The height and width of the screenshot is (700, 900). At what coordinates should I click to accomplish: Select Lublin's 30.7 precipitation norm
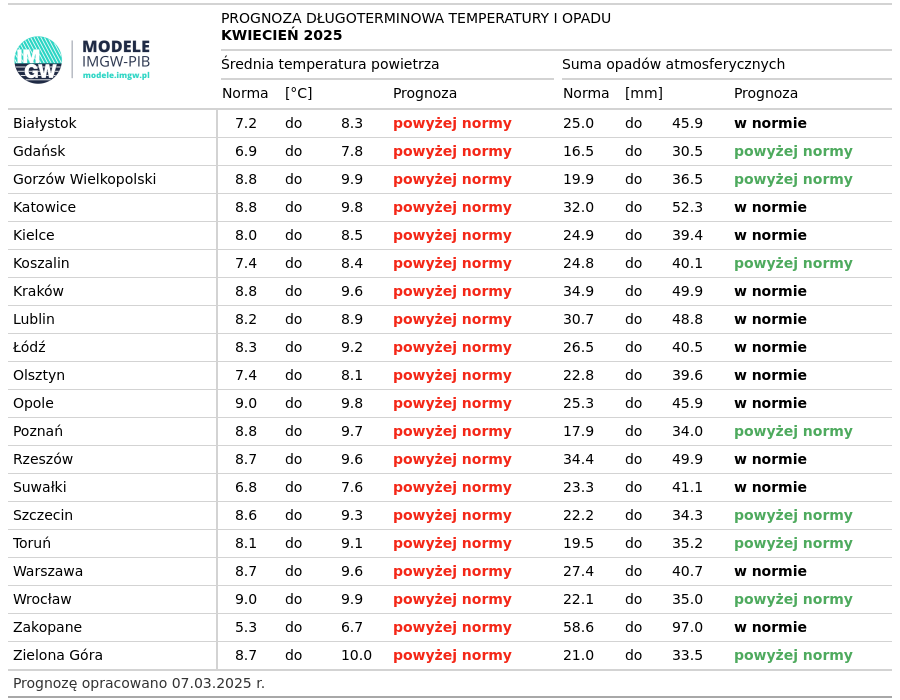tap(579, 319)
